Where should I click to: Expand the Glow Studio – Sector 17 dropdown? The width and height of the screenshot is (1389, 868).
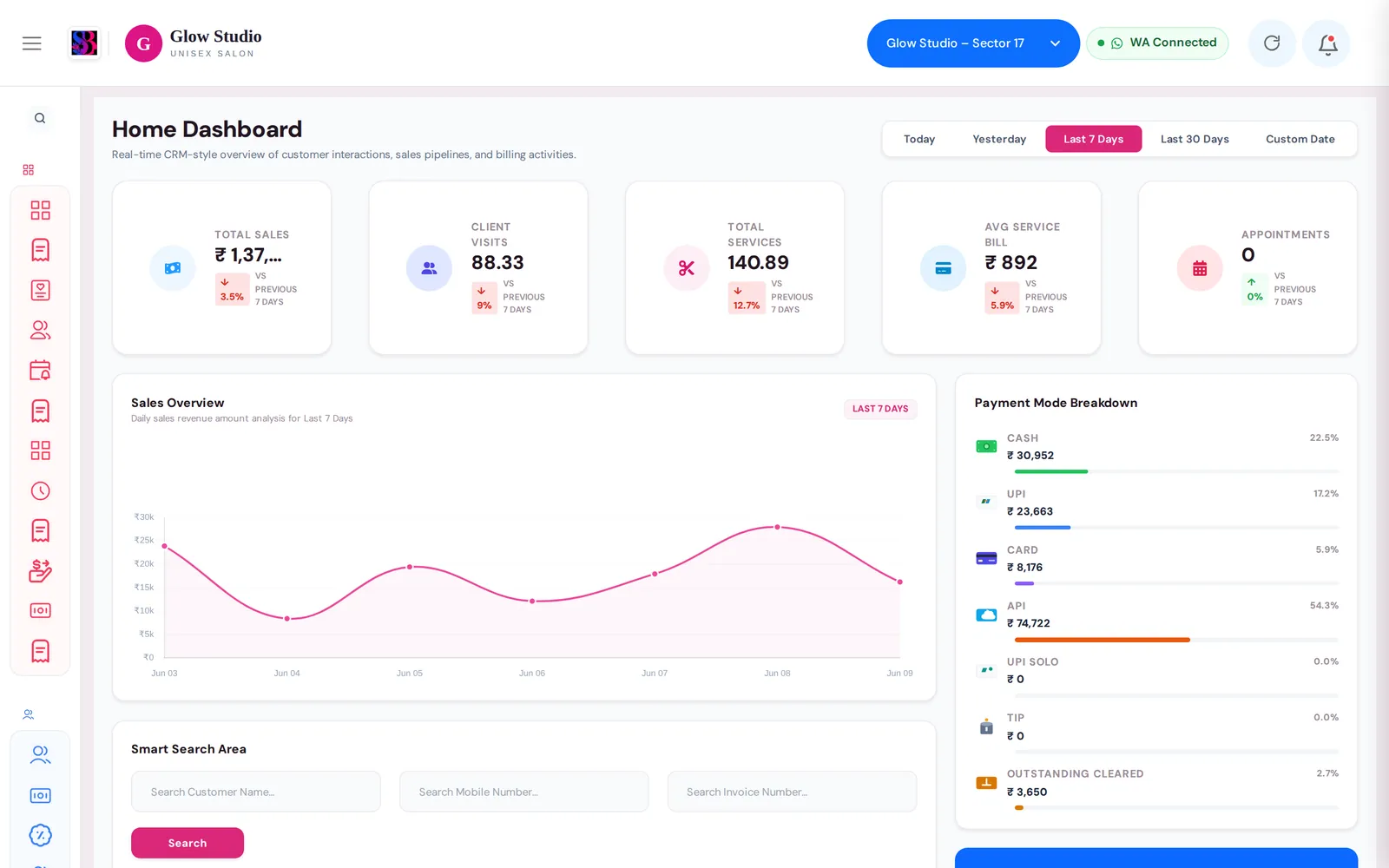tap(973, 43)
